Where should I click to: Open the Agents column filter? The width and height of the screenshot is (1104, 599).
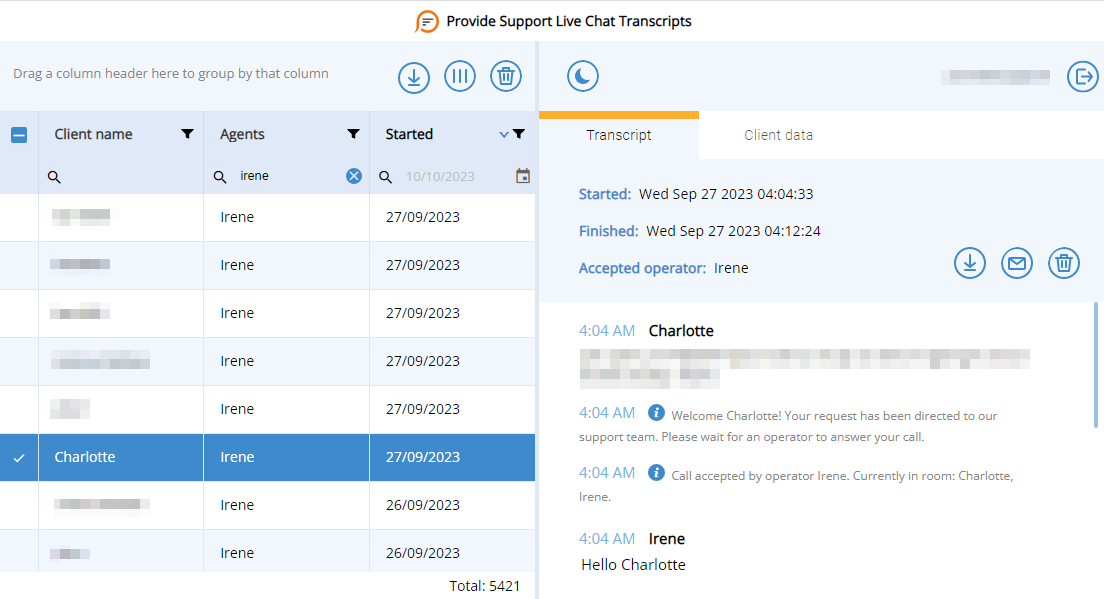coord(352,133)
